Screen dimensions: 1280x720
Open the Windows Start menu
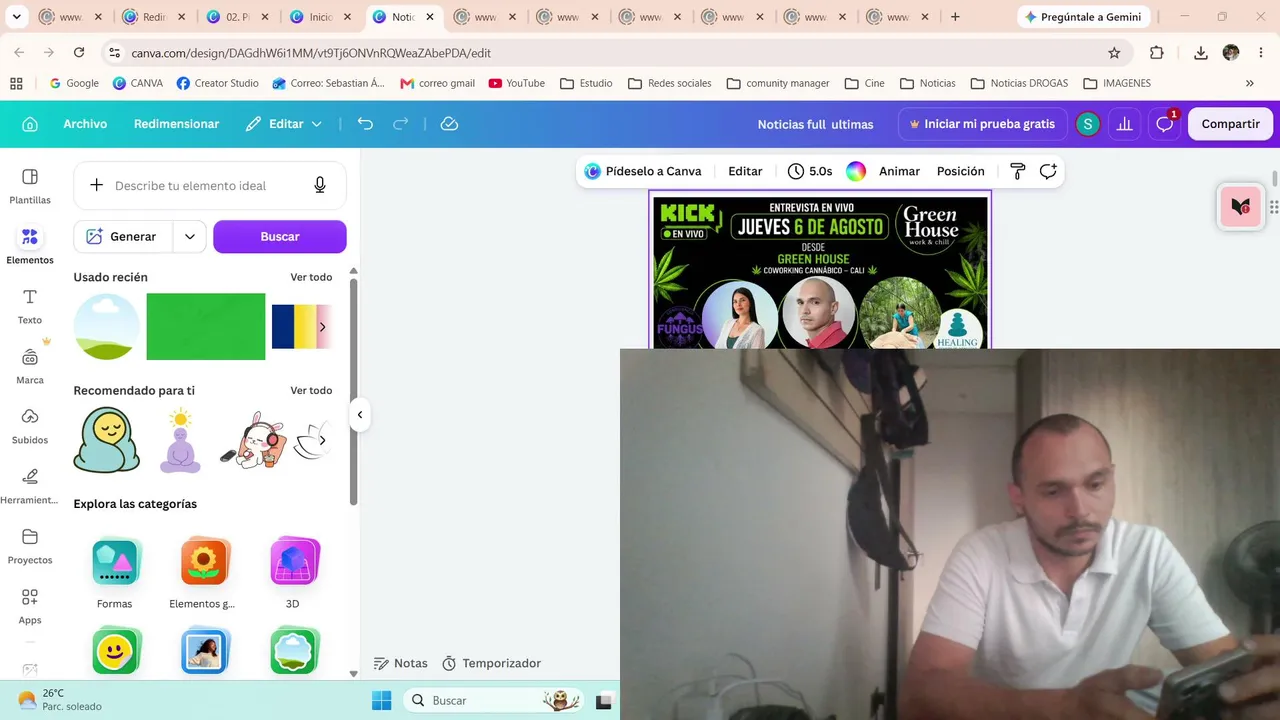[x=382, y=700]
